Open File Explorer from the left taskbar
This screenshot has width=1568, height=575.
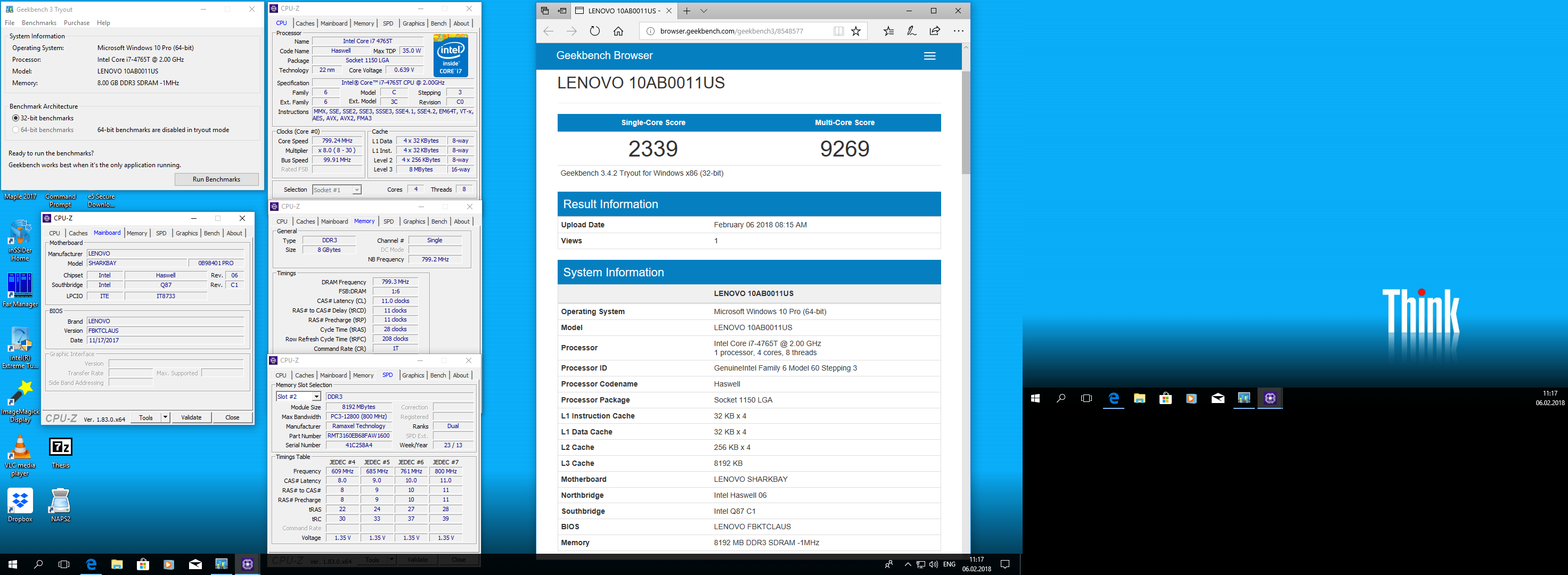(x=117, y=564)
